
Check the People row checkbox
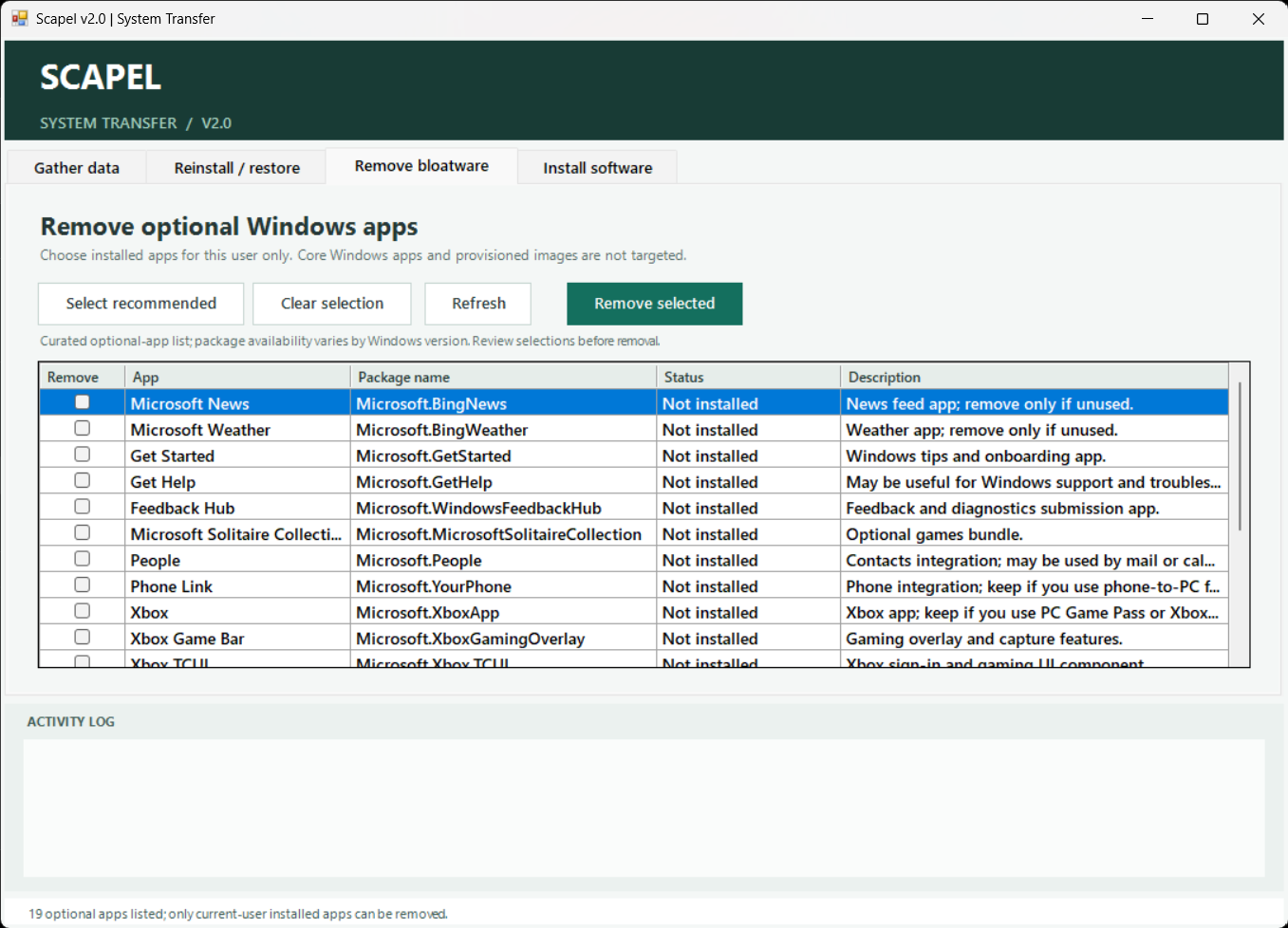pos(83,559)
